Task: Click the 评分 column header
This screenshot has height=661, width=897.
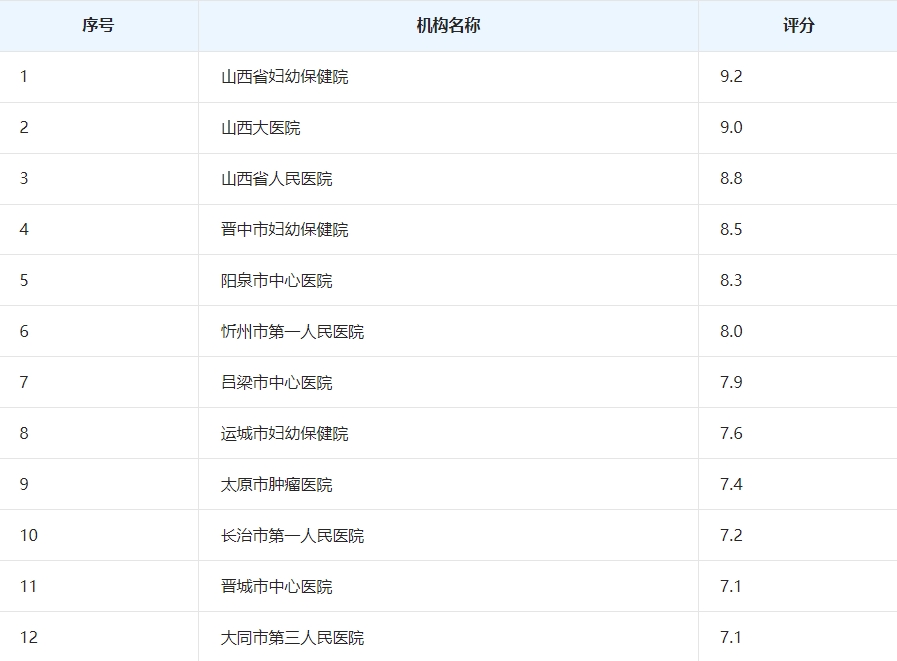Action: (x=798, y=26)
